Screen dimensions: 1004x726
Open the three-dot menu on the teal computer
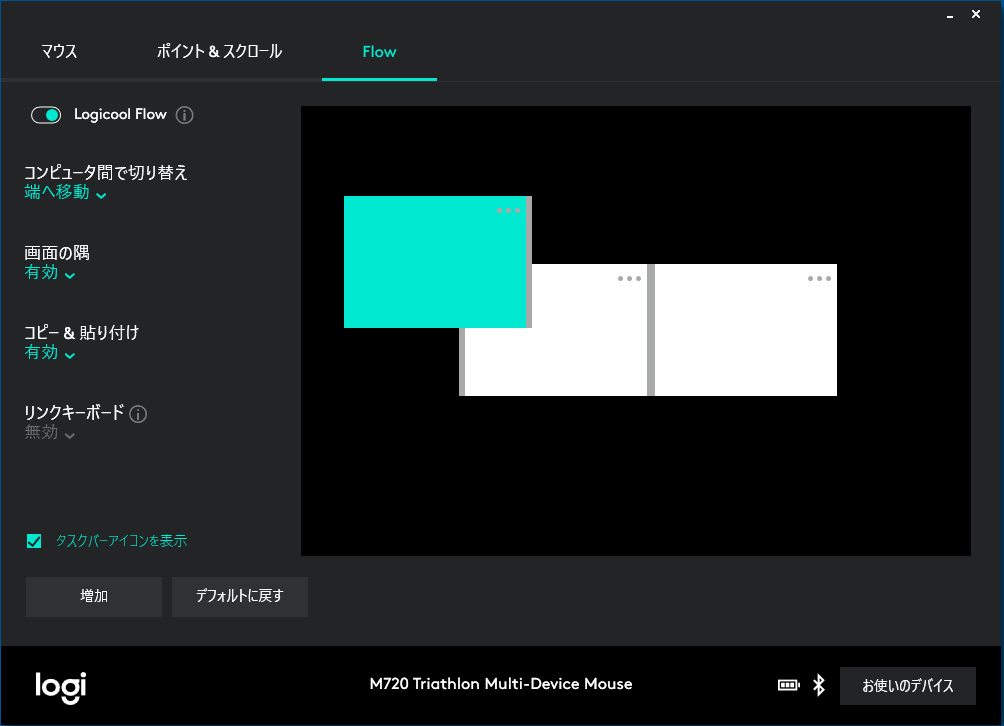508,211
